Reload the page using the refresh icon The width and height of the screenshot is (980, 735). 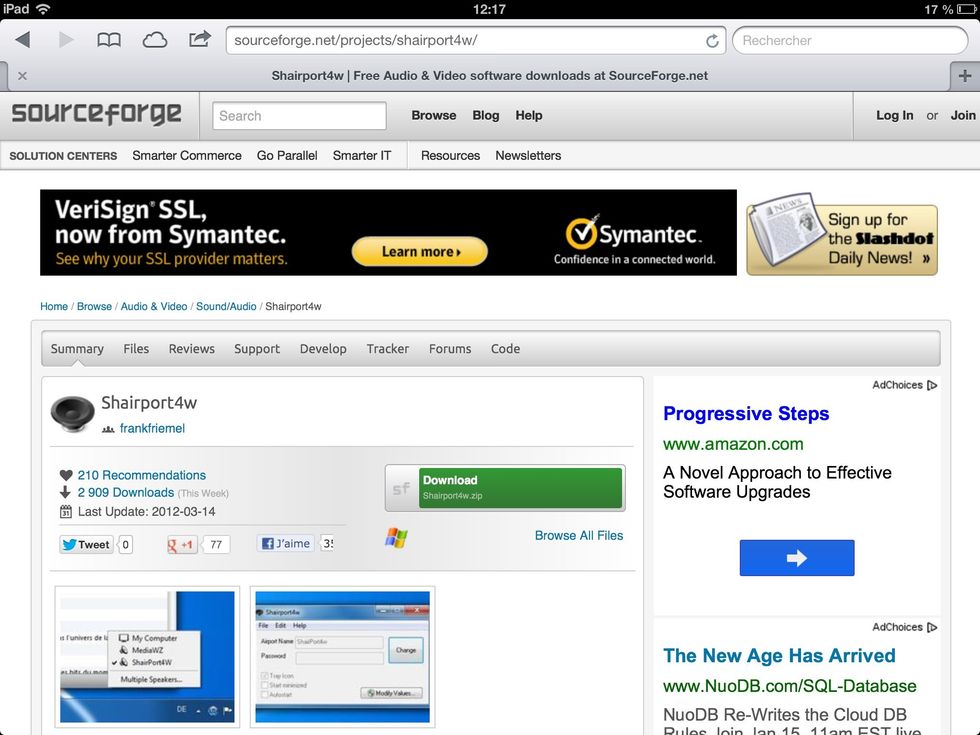(712, 40)
